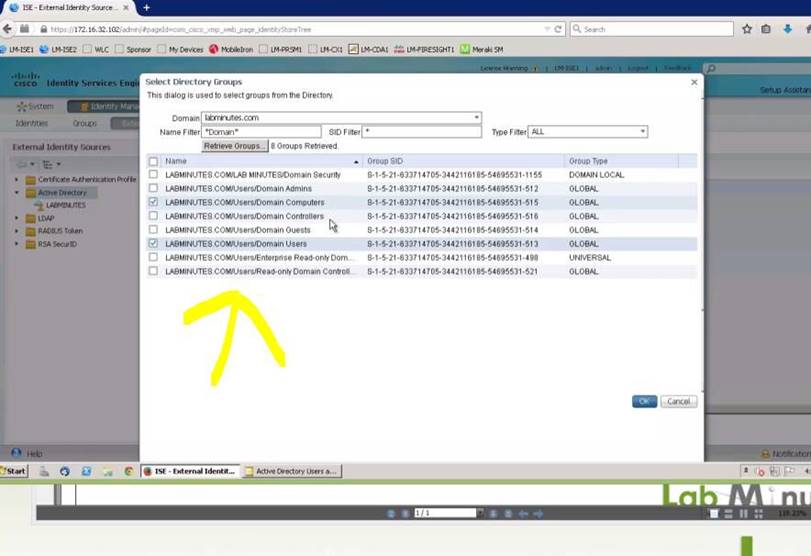The image size is (811, 556).
Task: Expand the RSA SecurID tree node
Action: [x=17, y=244]
